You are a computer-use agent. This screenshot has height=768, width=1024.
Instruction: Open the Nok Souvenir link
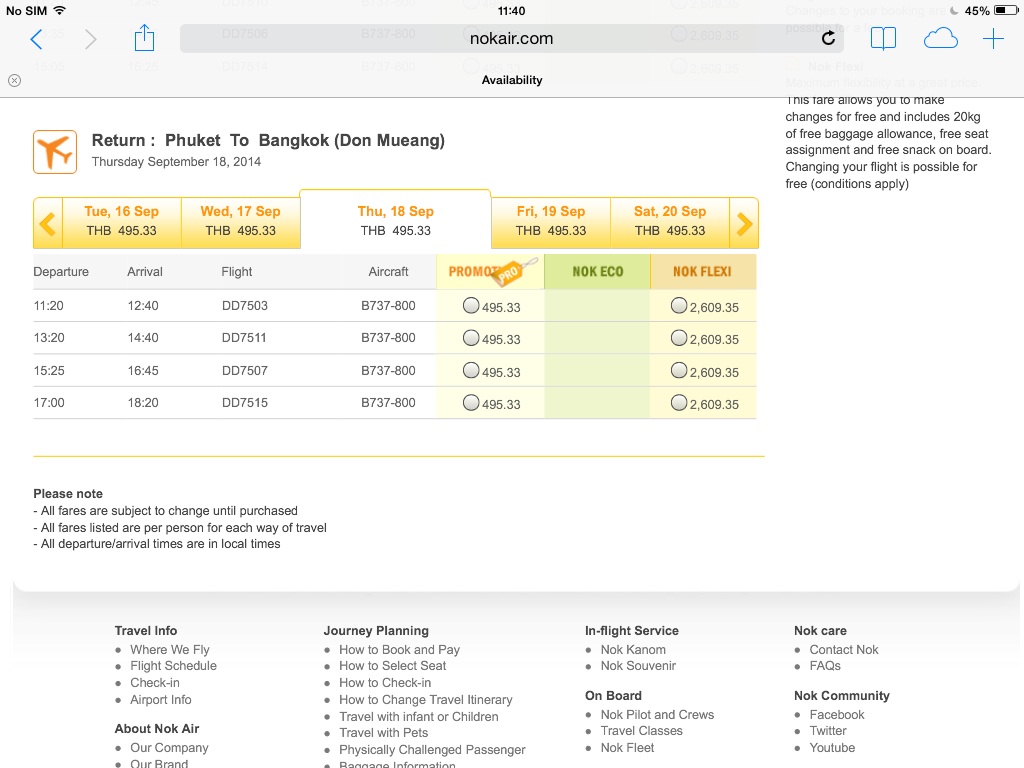click(x=638, y=666)
